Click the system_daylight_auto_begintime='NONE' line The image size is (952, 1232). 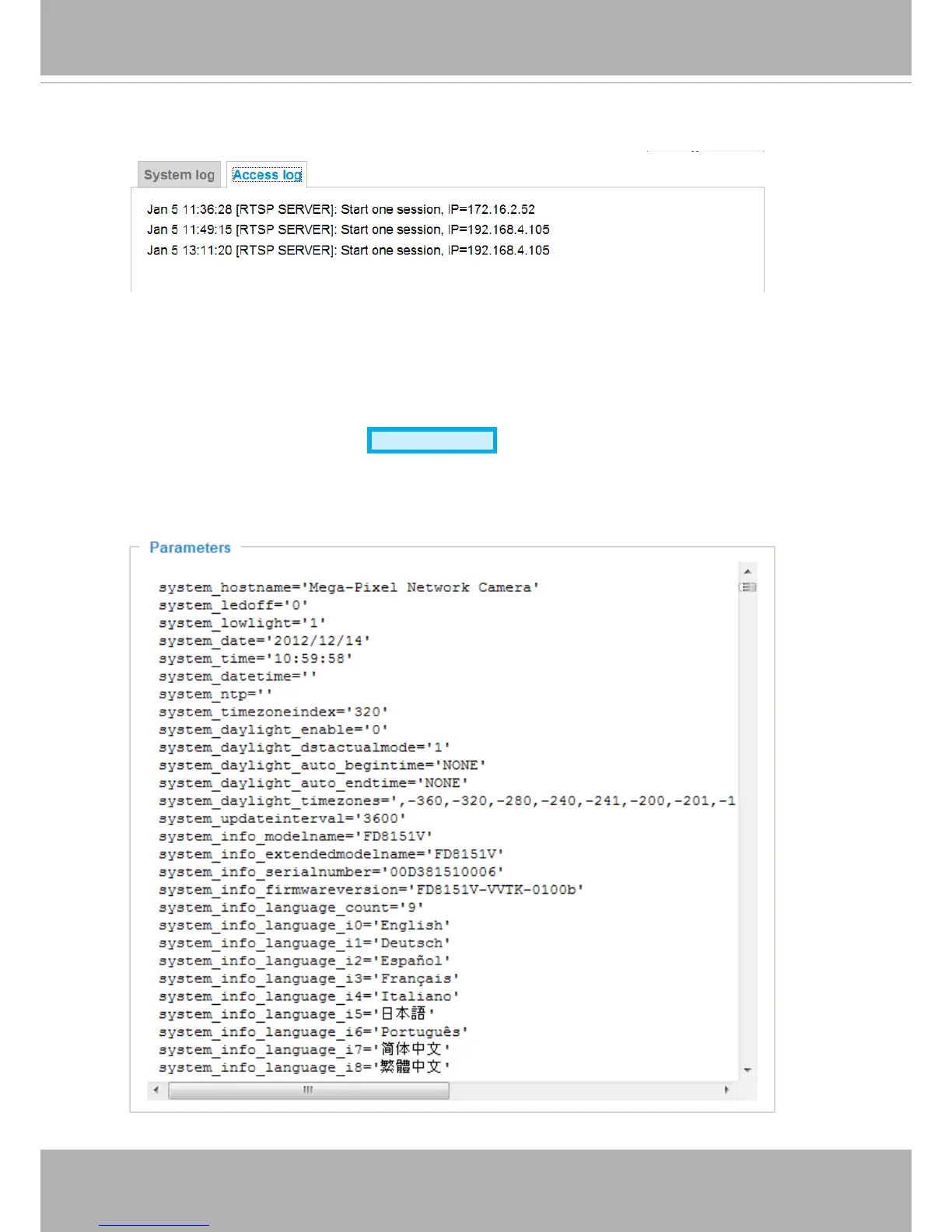tap(322, 765)
